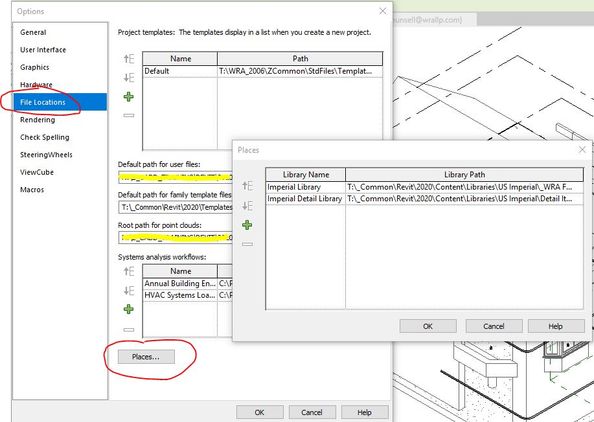Viewport: 594px width, 422px height.
Task: Click Library Name column header
Action: coord(305,175)
